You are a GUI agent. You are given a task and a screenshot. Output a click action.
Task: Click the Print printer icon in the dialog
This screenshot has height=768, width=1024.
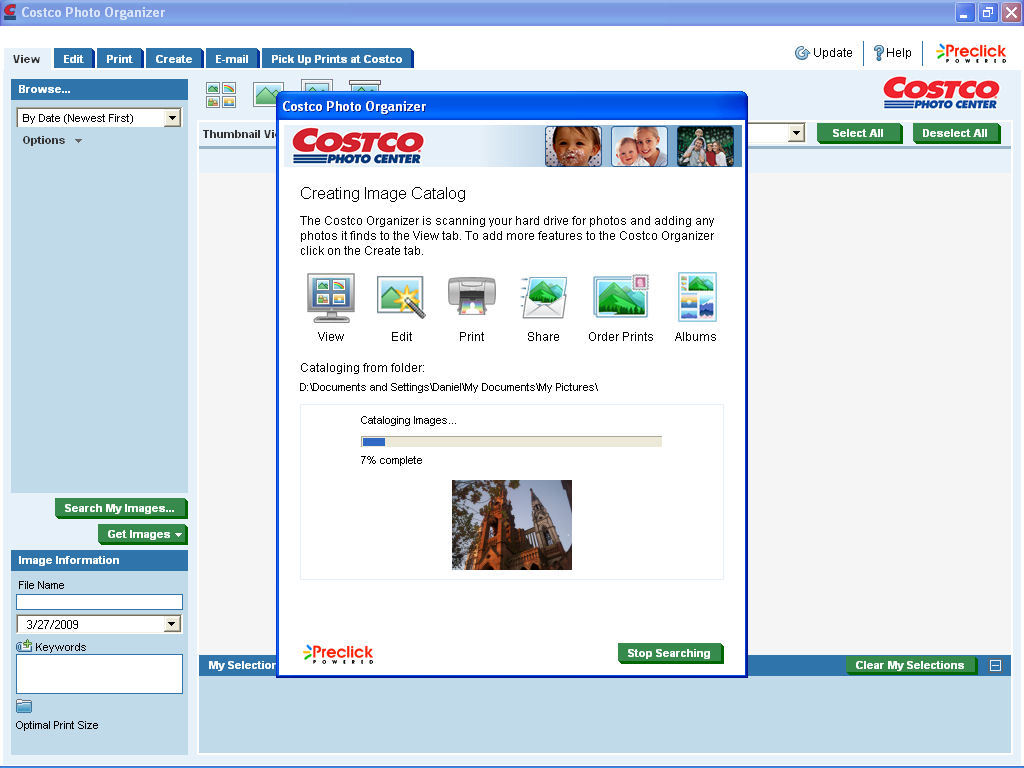tap(471, 298)
